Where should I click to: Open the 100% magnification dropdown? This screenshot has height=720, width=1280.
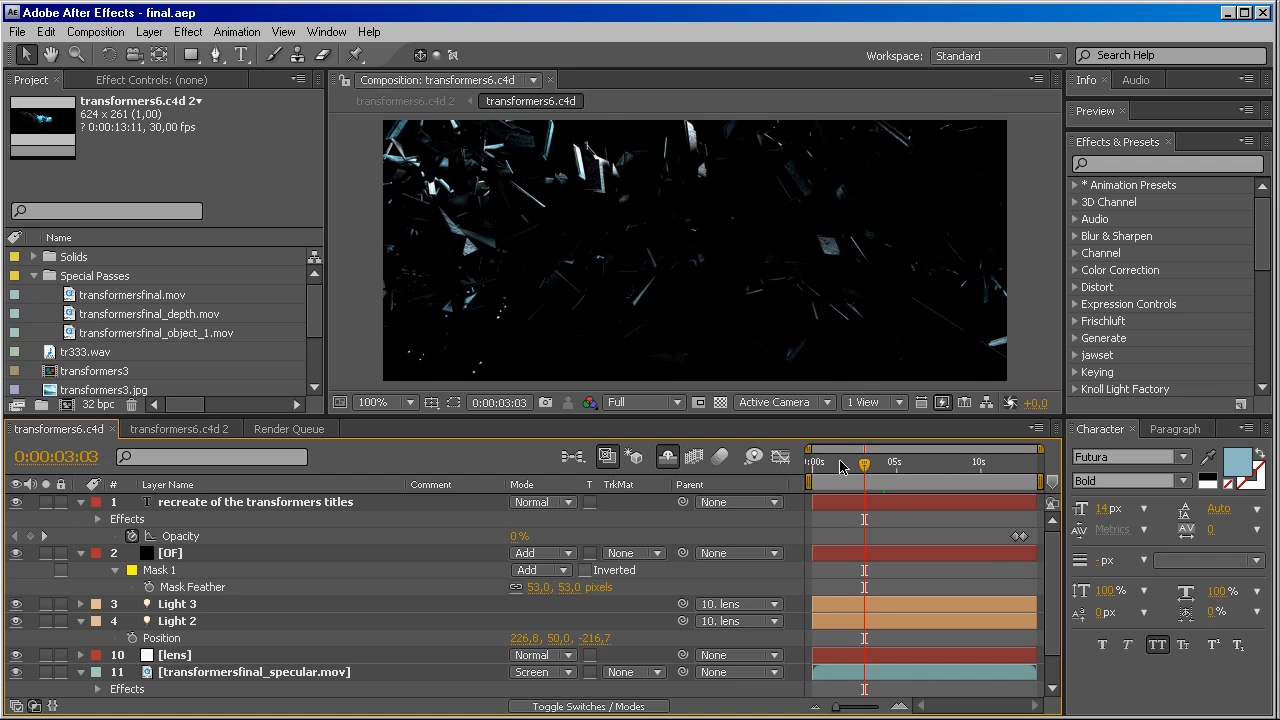[x=387, y=403]
